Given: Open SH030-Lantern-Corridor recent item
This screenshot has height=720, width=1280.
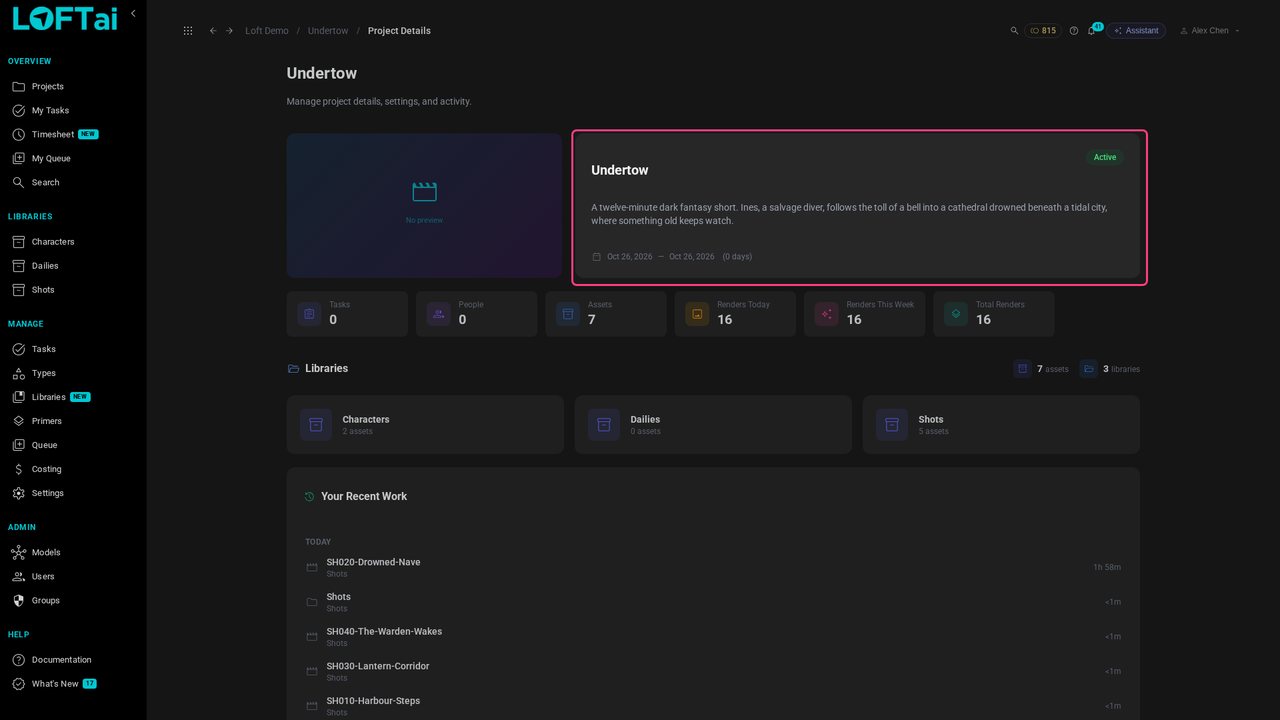Looking at the screenshot, I should tap(713, 671).
